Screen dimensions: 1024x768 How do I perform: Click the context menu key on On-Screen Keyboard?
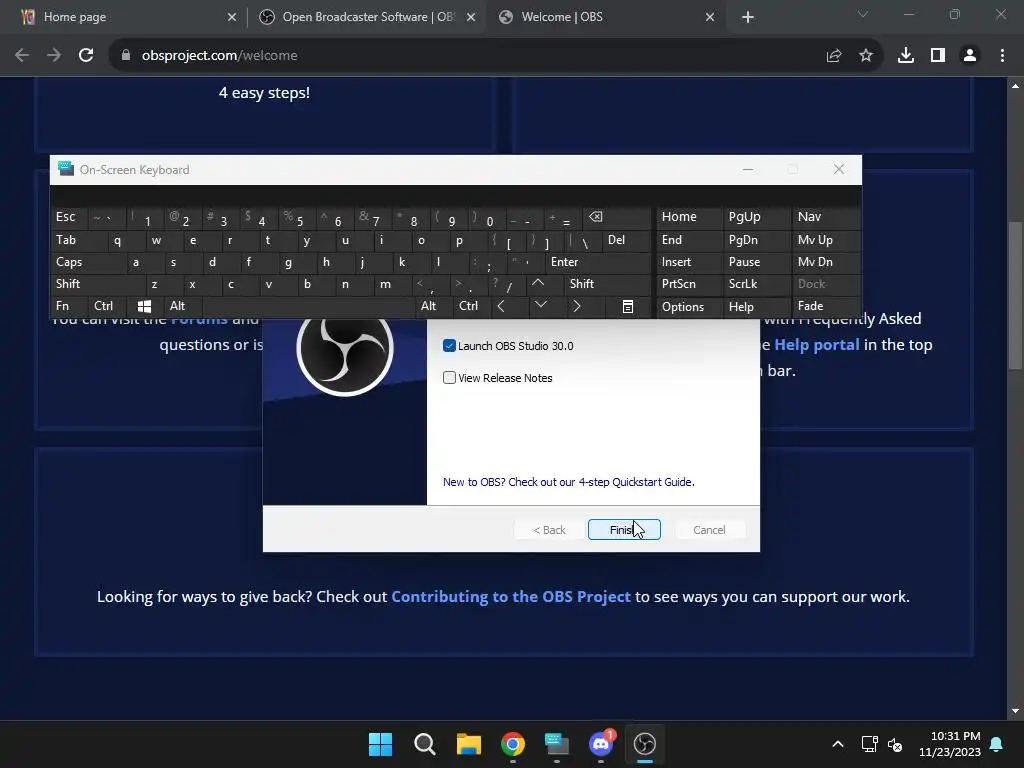[x=628, y=306]
